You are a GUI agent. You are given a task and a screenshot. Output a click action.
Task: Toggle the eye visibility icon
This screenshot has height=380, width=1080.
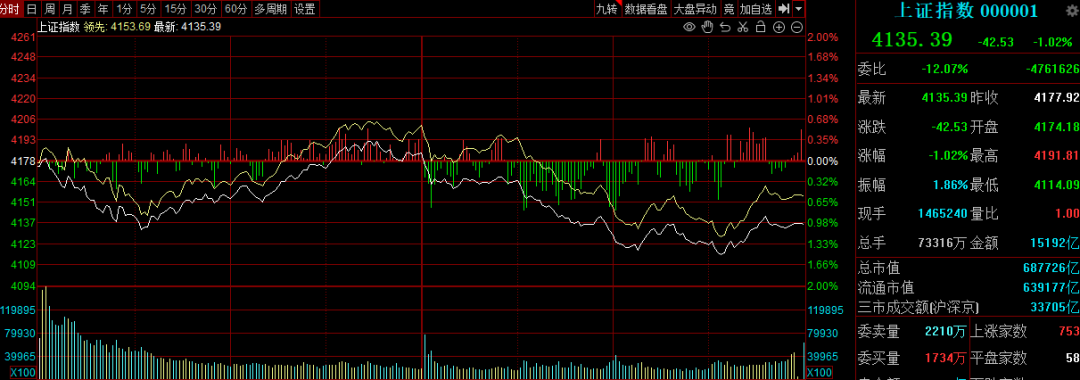point(689,27)
